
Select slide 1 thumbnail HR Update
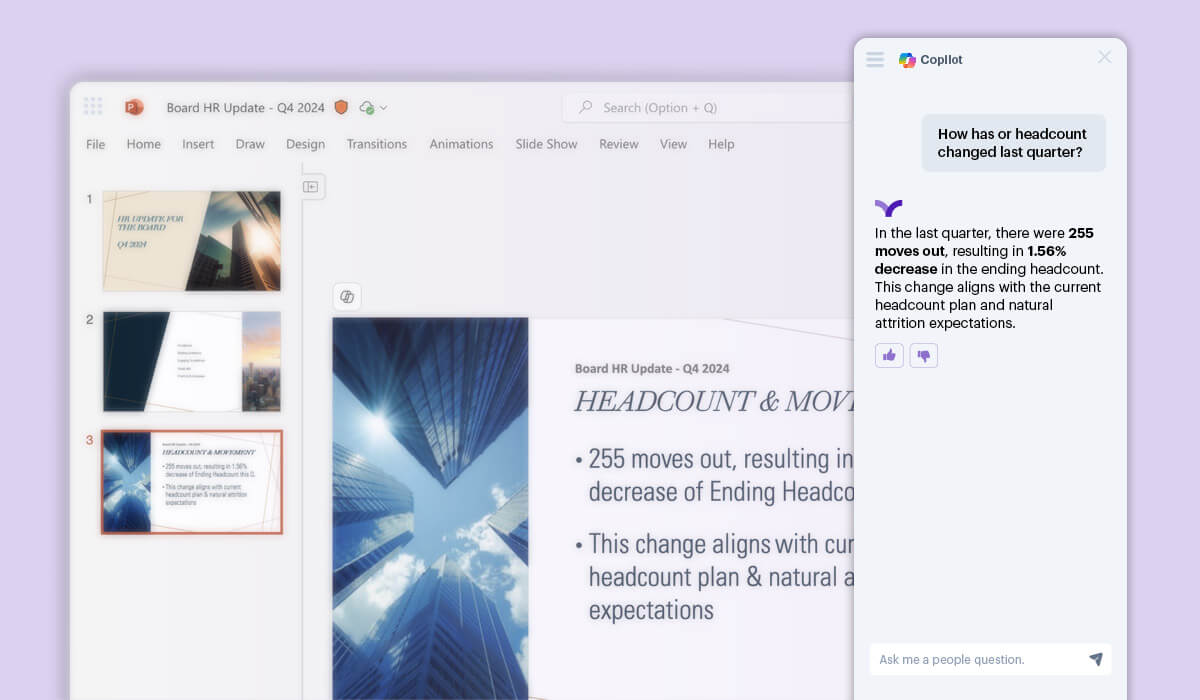(192, 241)
